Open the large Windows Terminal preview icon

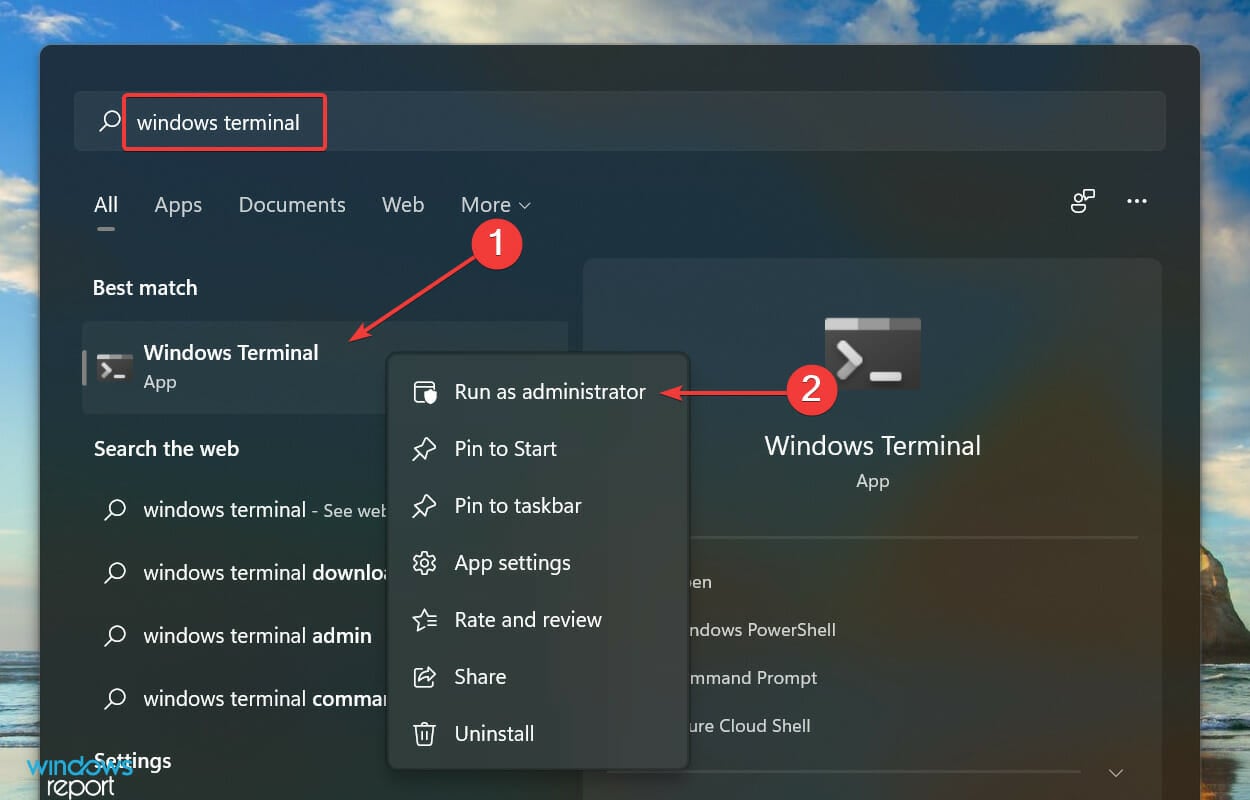(x=872, y=353)
